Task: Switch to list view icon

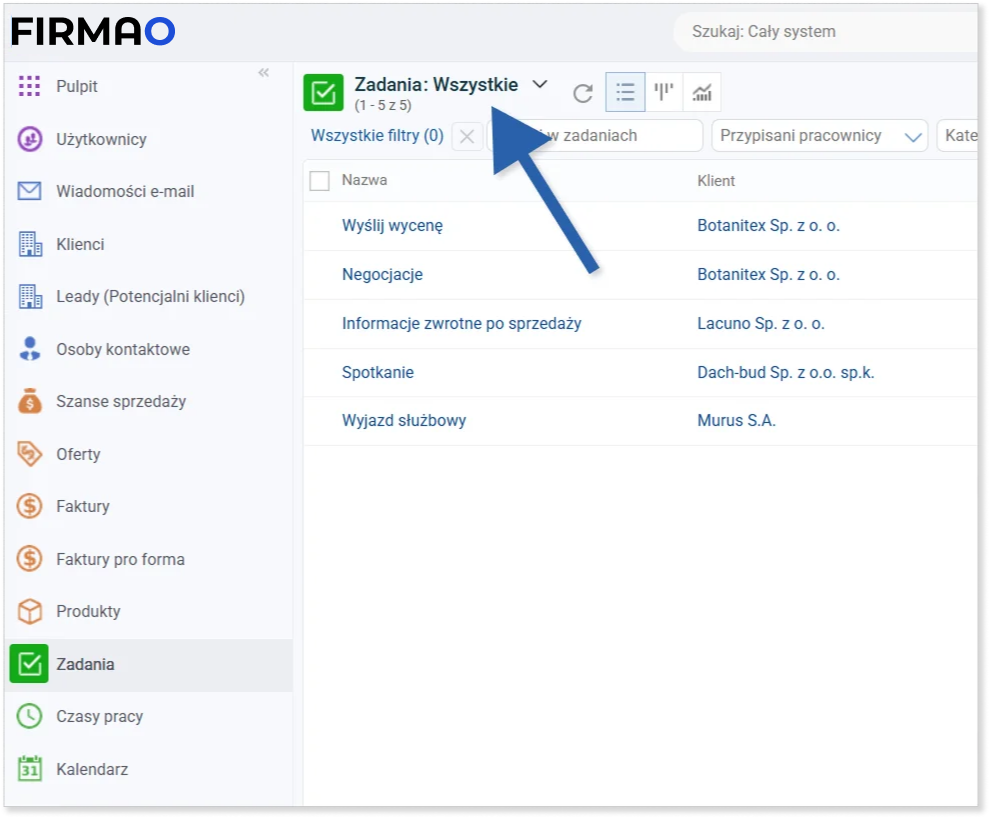Action: coord(625,93)
